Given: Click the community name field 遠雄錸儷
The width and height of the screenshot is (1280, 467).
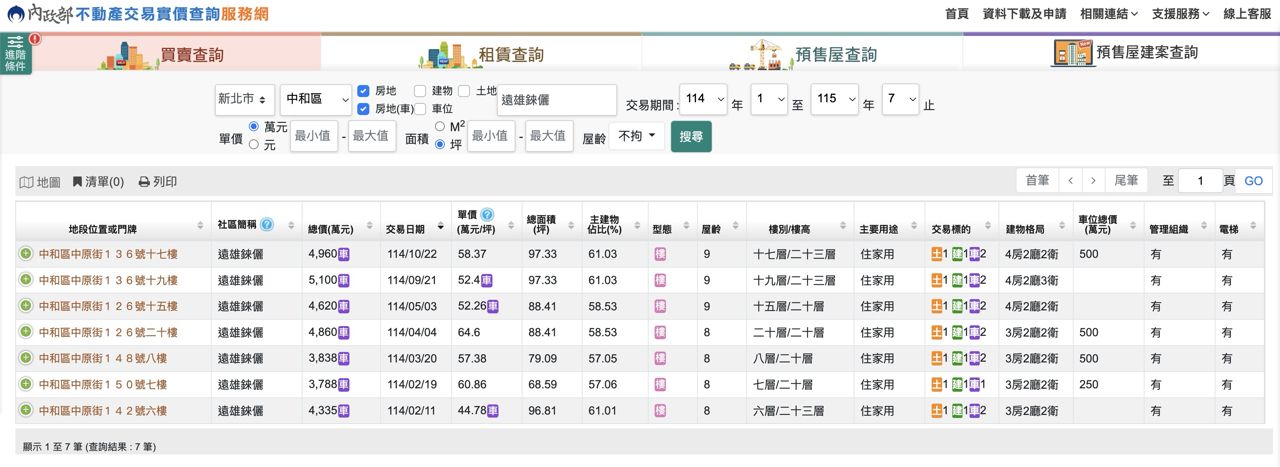Looking at the screenshot, I should [556, 100].
